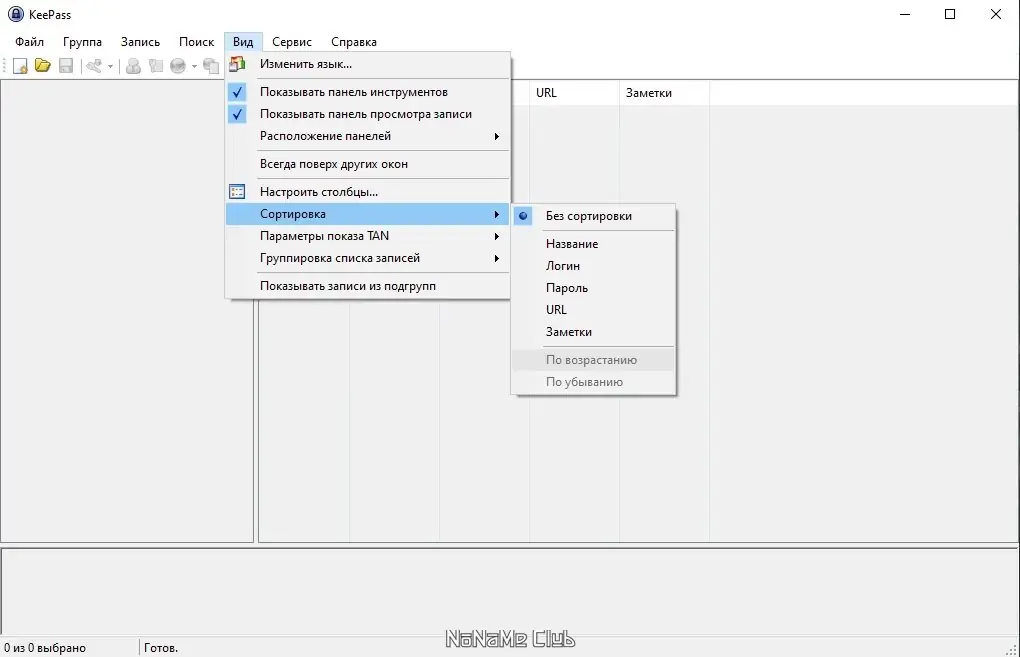Screen dimensions: 1020x657
Task: Sort entries by URL in submenu
Action: pyautogui.click(x=593, y=310)
